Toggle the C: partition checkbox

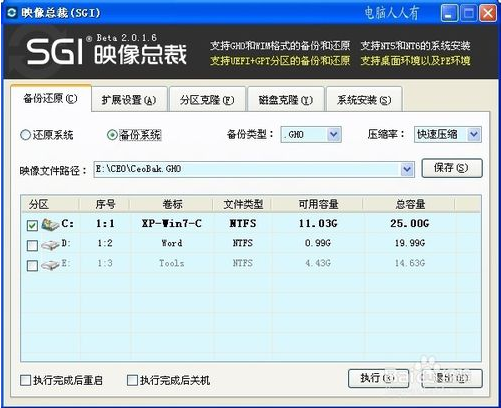32,226
